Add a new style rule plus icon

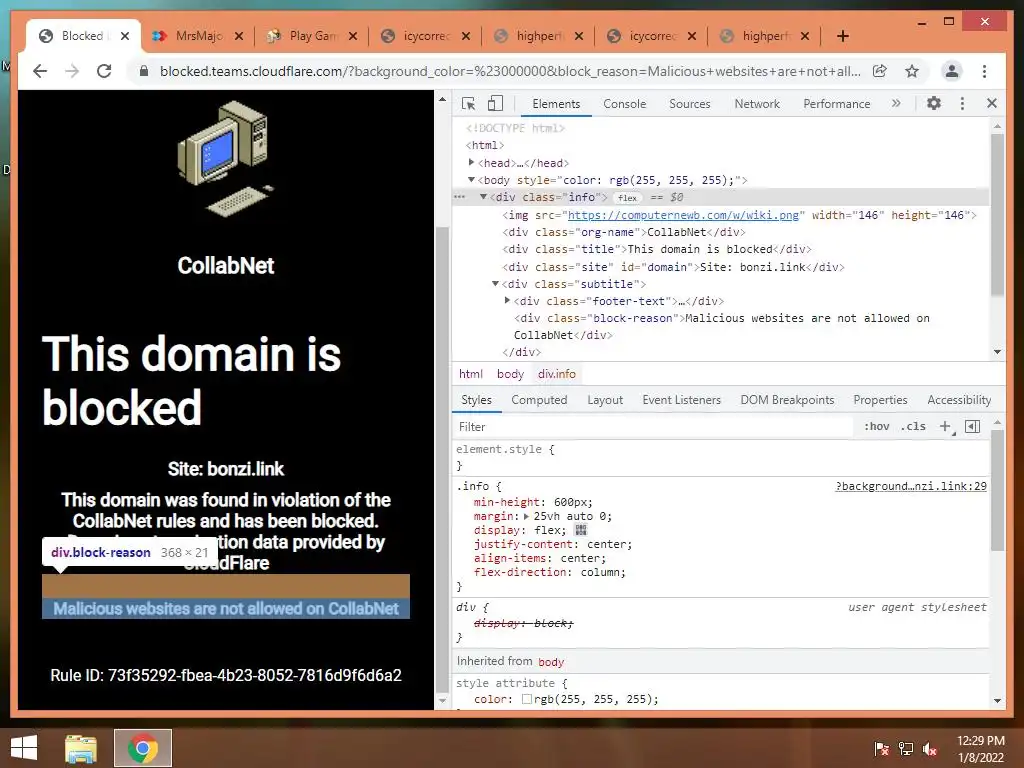pos(946,426)
